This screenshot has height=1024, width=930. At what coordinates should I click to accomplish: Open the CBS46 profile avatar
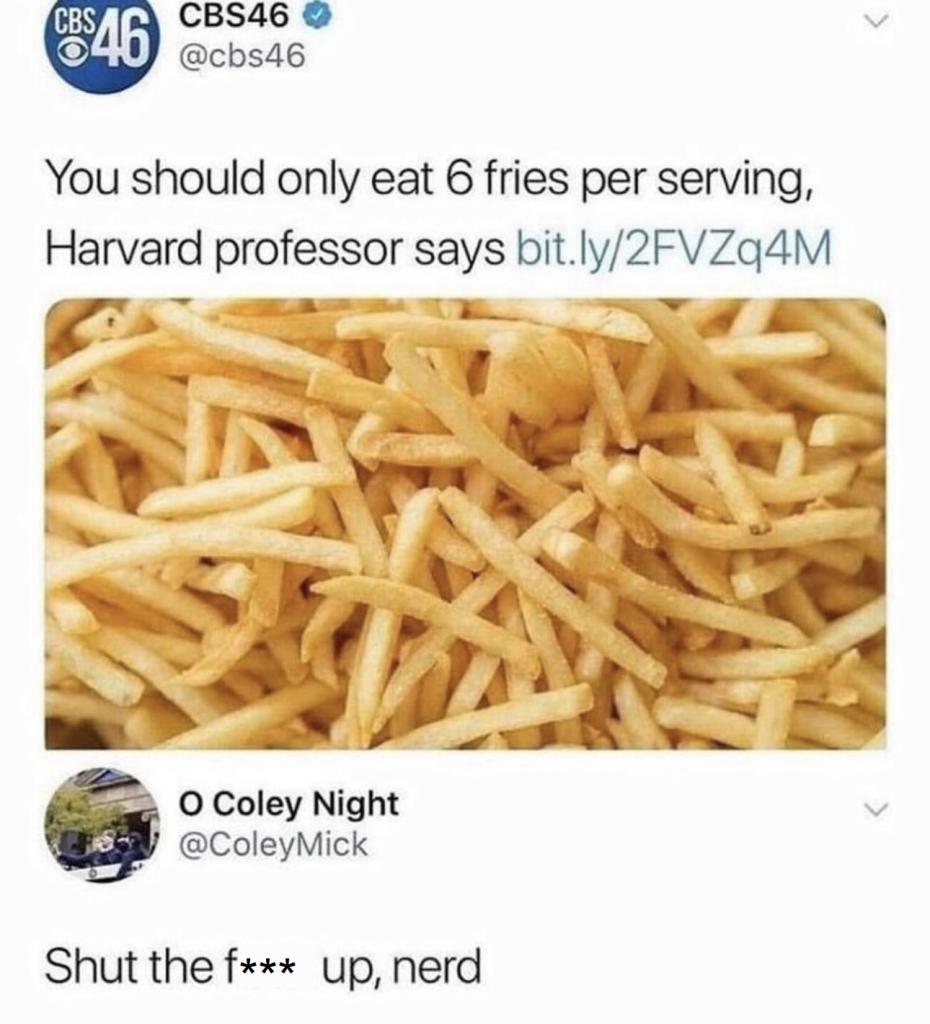103,48
